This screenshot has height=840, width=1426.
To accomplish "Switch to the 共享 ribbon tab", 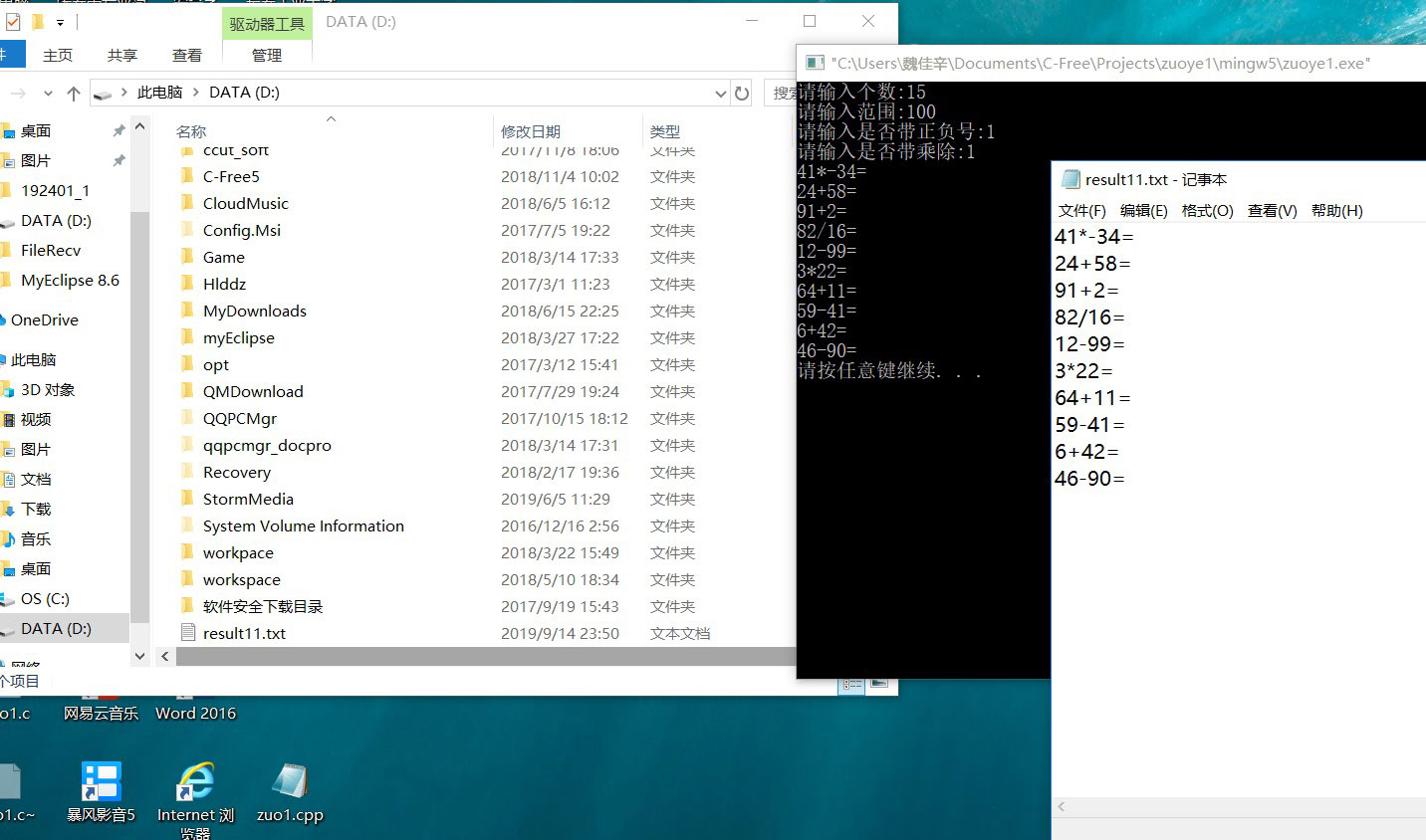I will pyautogui.click(x=122, y=55).
